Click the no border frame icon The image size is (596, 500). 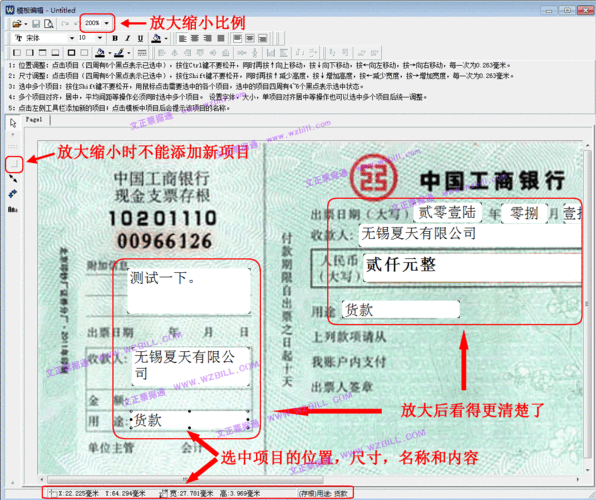84,52
